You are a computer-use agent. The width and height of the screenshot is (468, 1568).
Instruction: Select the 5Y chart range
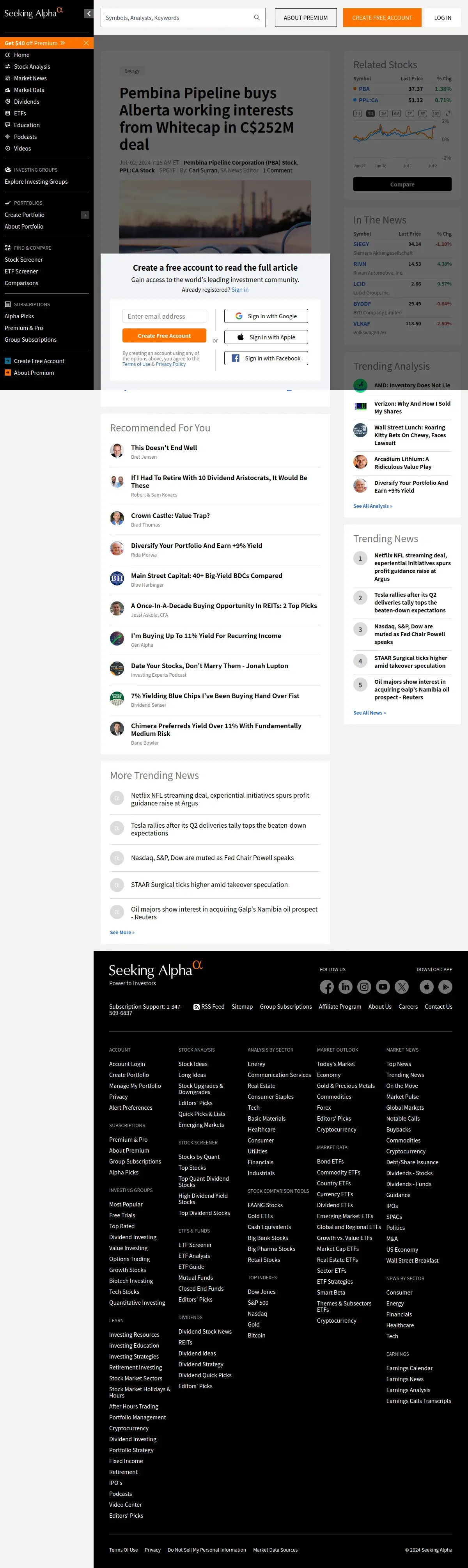click(x=422, y=113)
